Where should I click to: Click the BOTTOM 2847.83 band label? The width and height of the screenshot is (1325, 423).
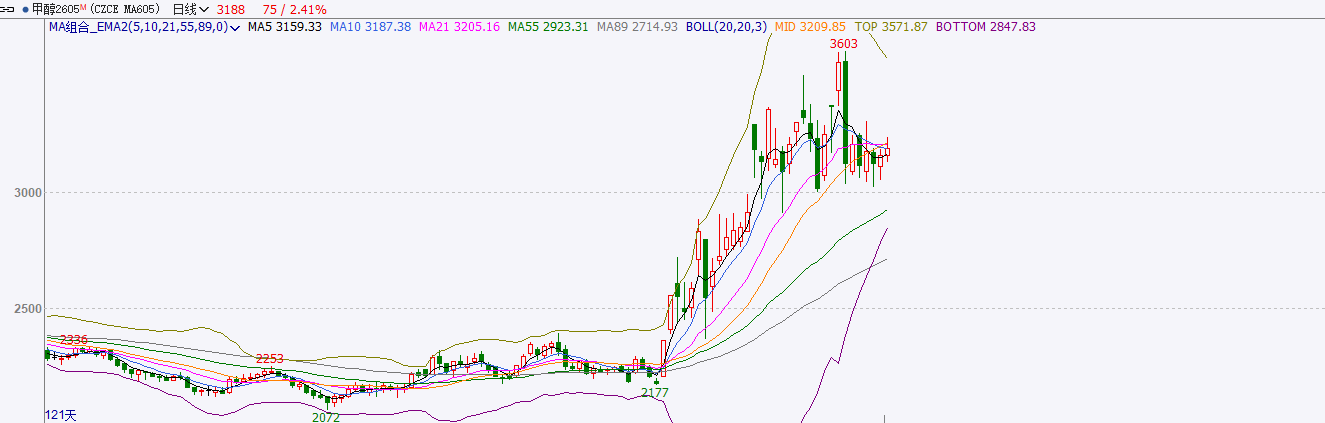985,27
